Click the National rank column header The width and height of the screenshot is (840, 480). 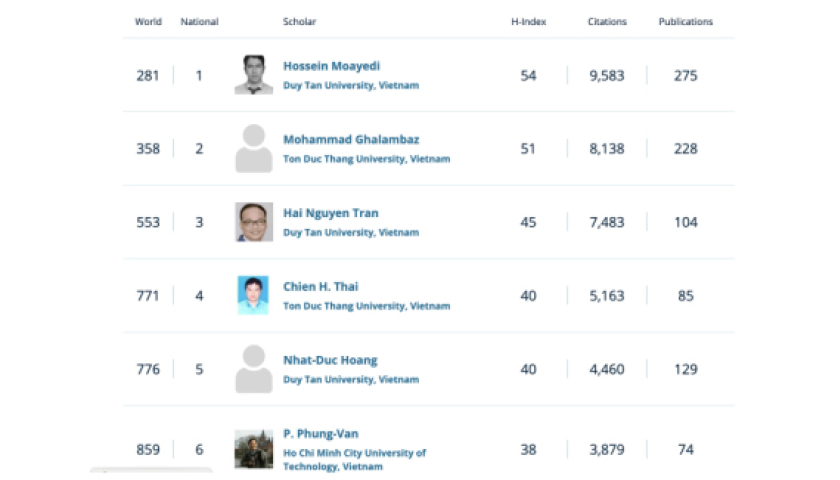click(199, 22)
